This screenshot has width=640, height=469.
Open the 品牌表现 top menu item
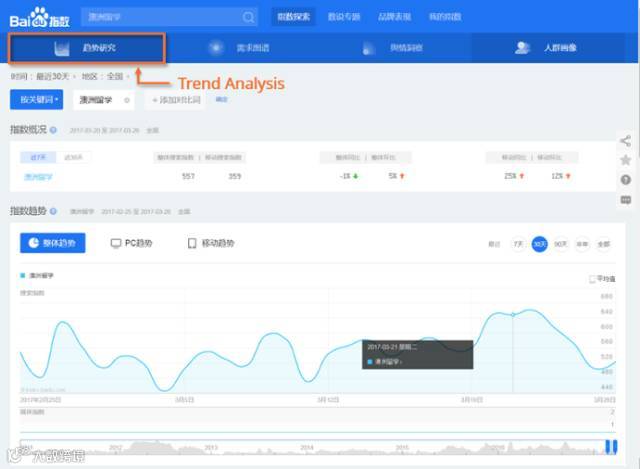pyautogui.click(x=394, y=17)
